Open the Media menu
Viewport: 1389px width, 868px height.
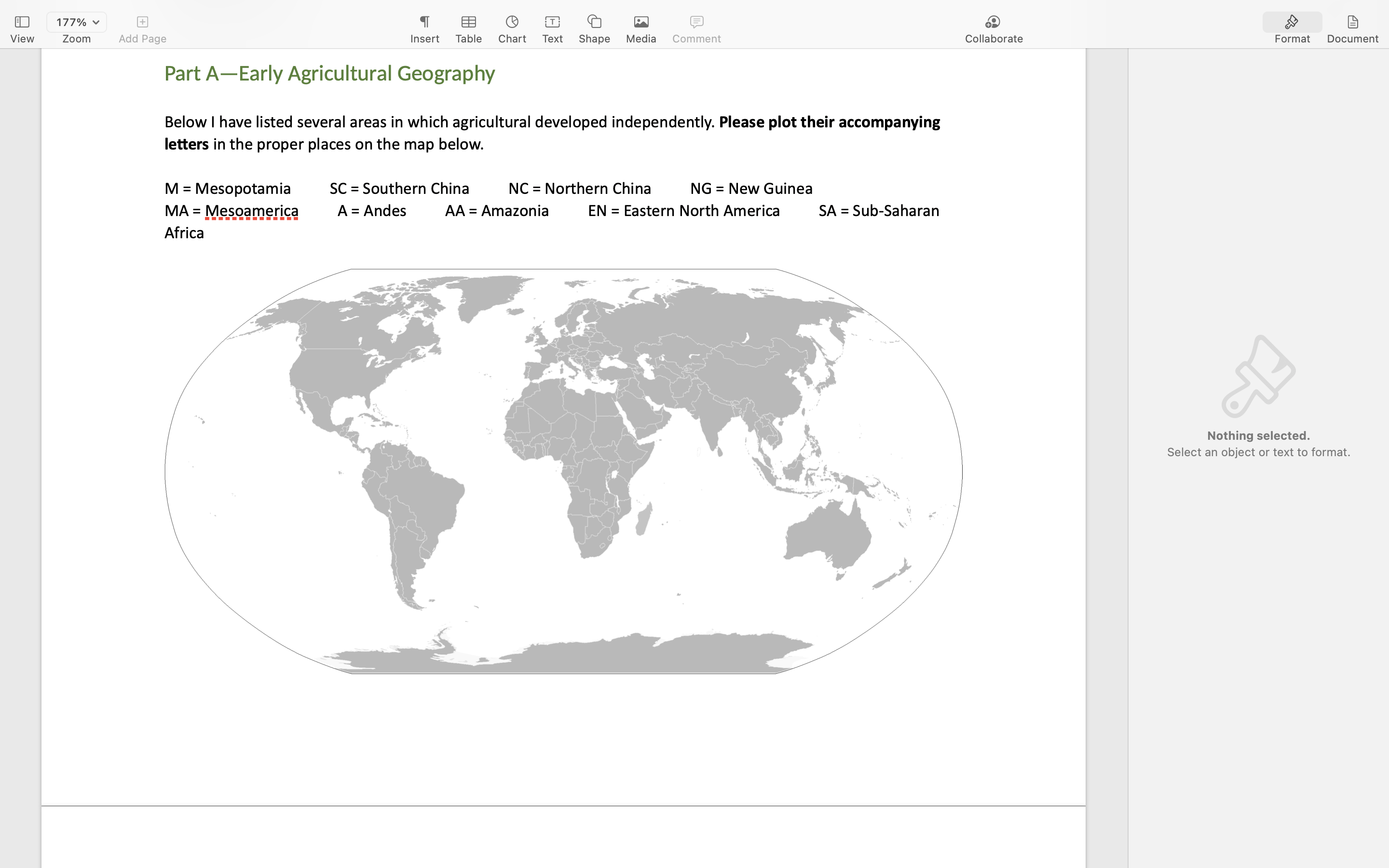(640, 22)
